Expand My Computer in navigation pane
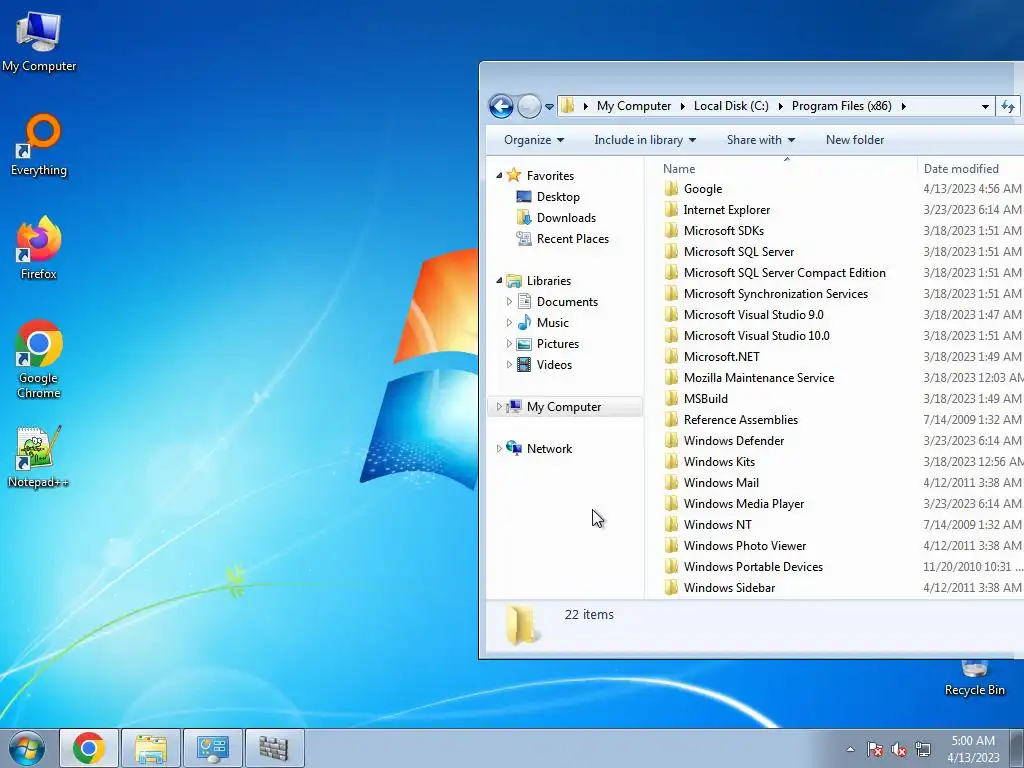Screen dimensions: 1024x768 [x=499, y=407]
